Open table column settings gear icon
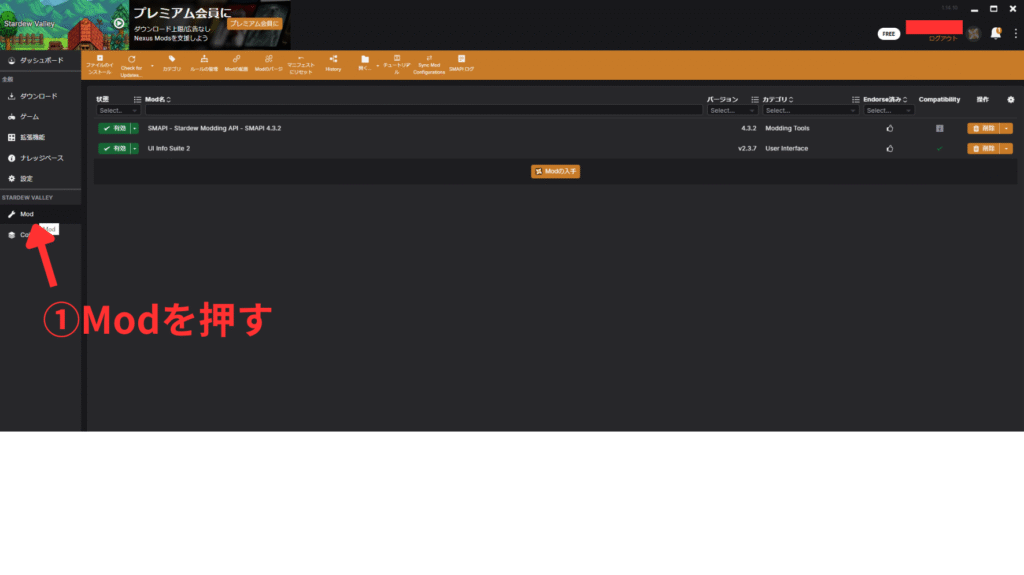Screen dimensions: 1024x575 1011,100
